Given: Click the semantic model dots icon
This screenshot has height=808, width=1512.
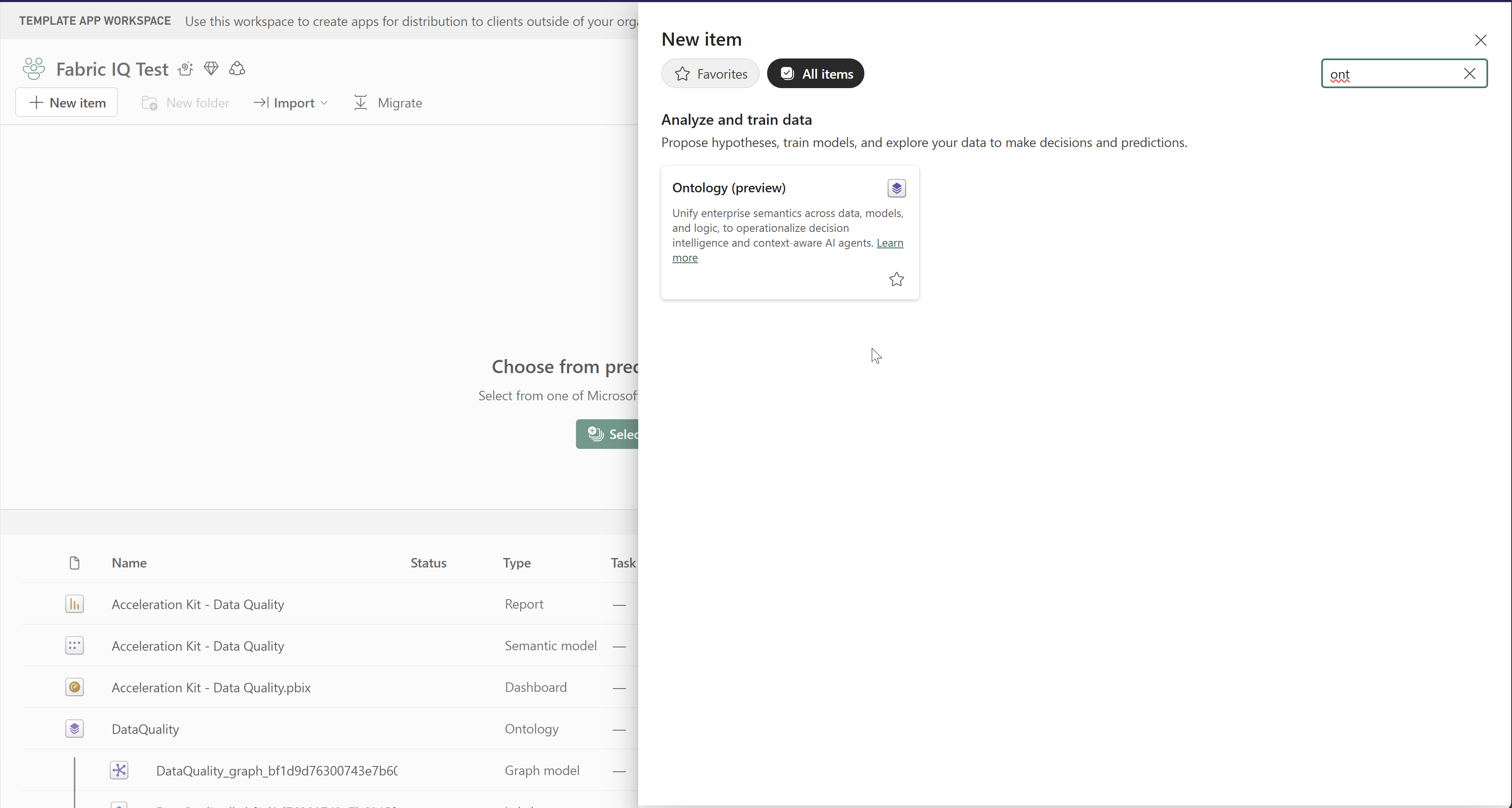Looking at the screenshot, I should click(x=75, y=645).
